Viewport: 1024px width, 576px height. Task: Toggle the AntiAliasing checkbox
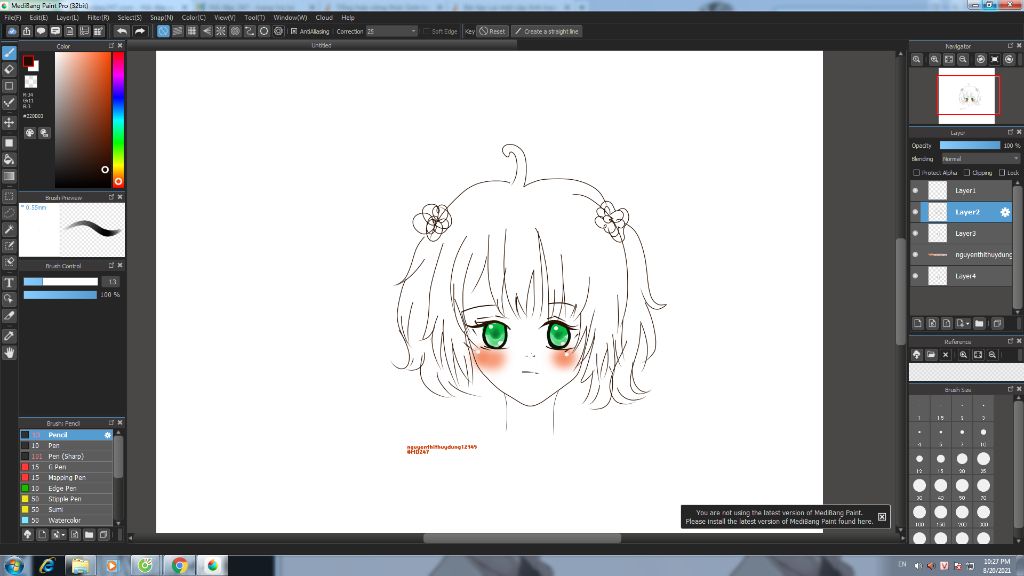(294, 31)
